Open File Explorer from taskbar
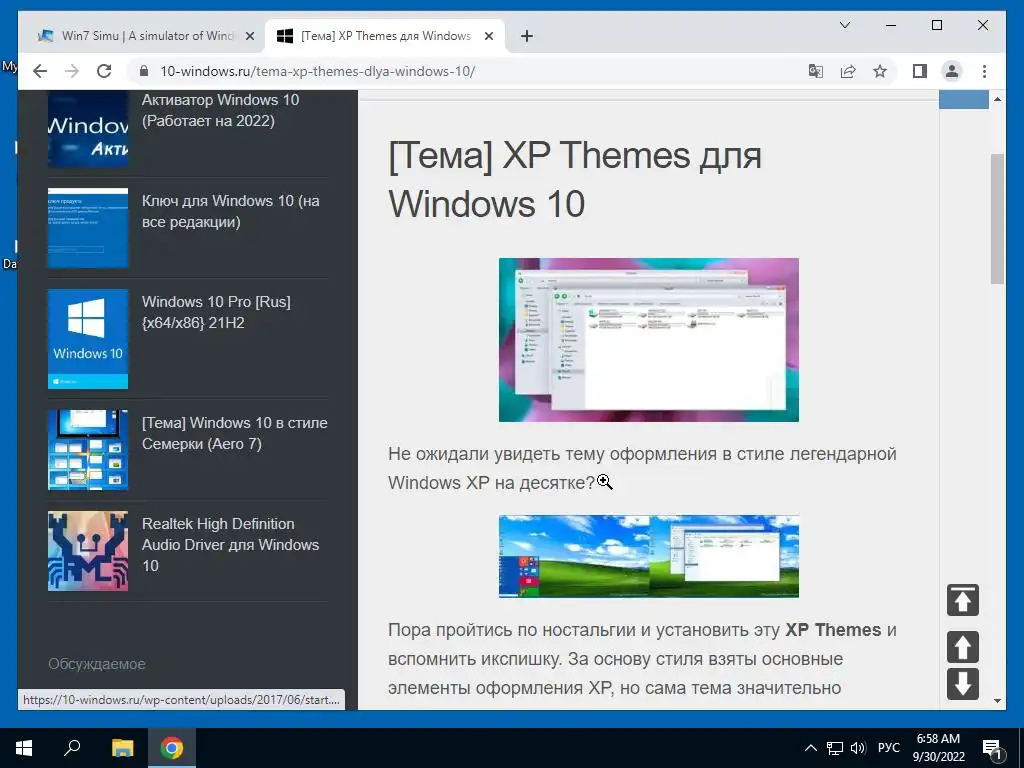Viewport: 1024px width, 768px height. click(x=122, y=748)
